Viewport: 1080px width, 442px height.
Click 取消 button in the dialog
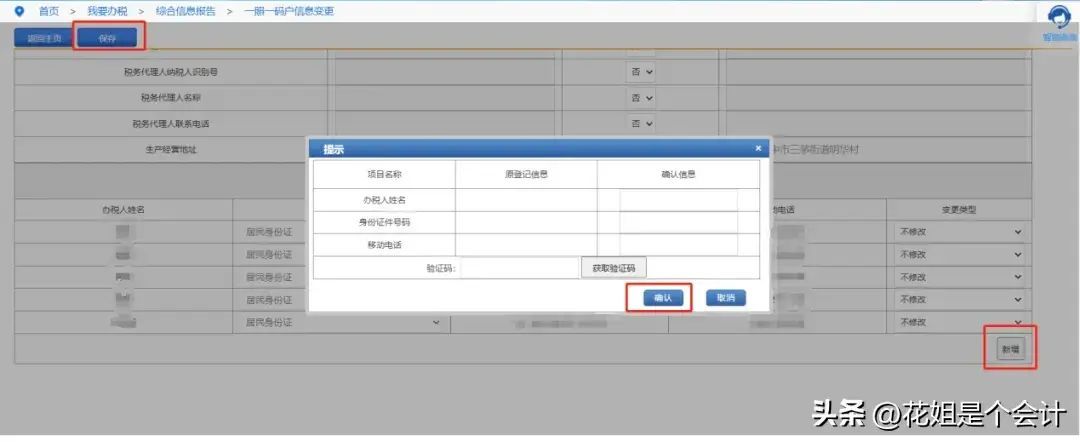pos(726,298)
